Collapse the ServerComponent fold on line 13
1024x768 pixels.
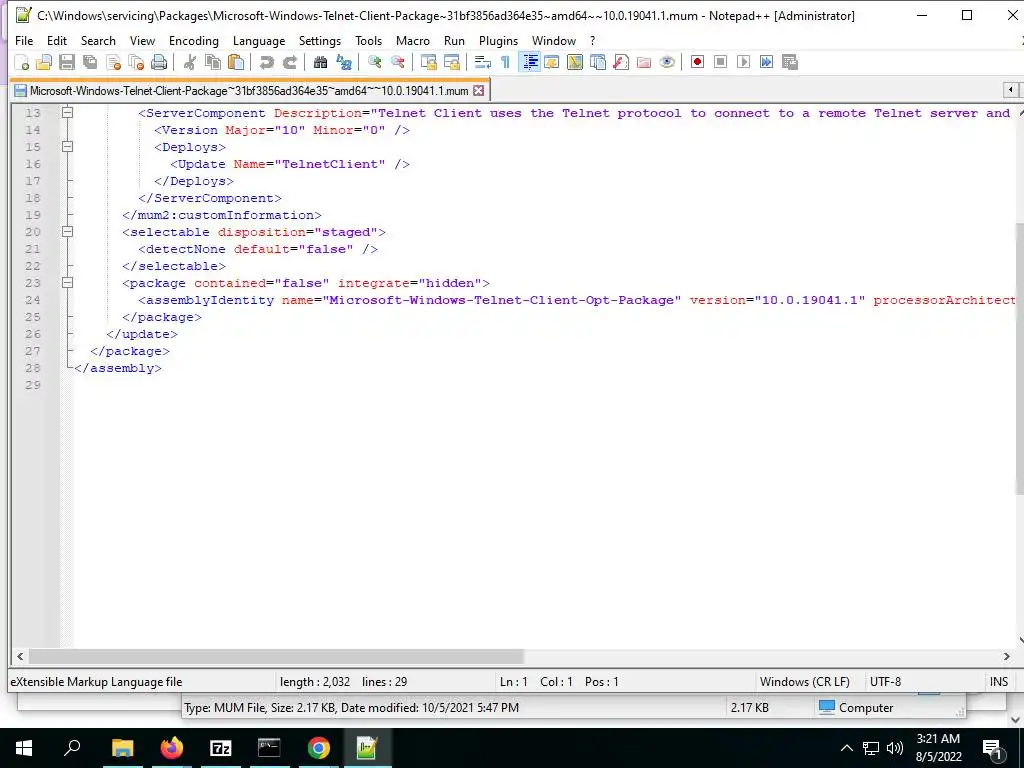(67, 112)
